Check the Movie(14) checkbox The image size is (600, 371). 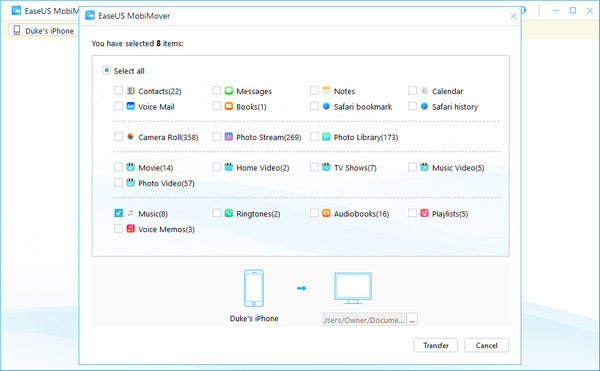(118, 167)
